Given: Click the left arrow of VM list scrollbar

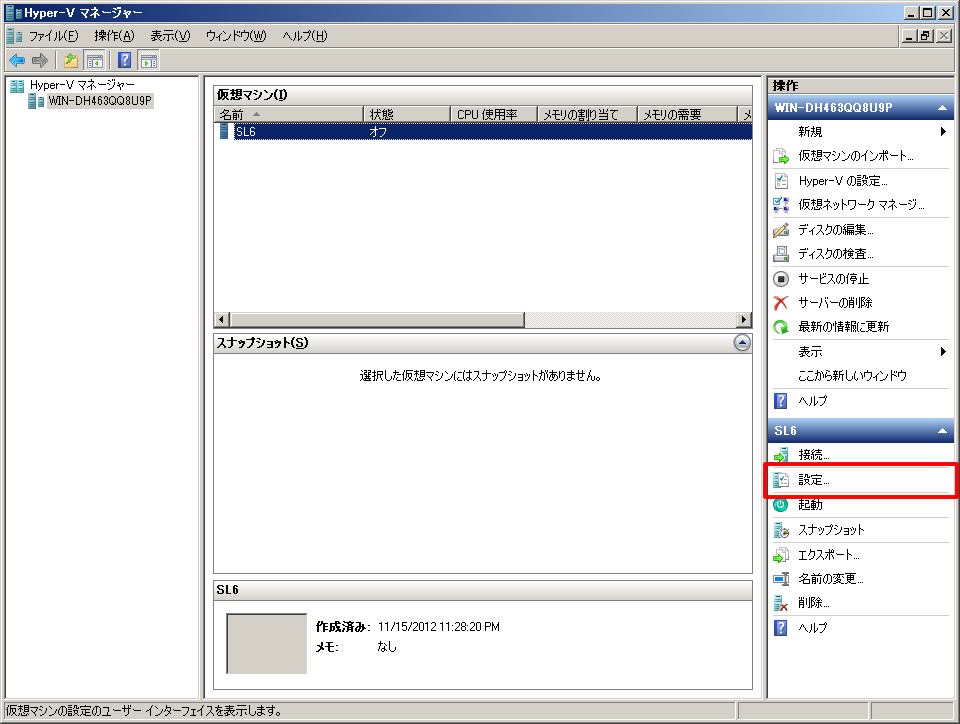Looking at the screenshot, I should pos(222,319).
